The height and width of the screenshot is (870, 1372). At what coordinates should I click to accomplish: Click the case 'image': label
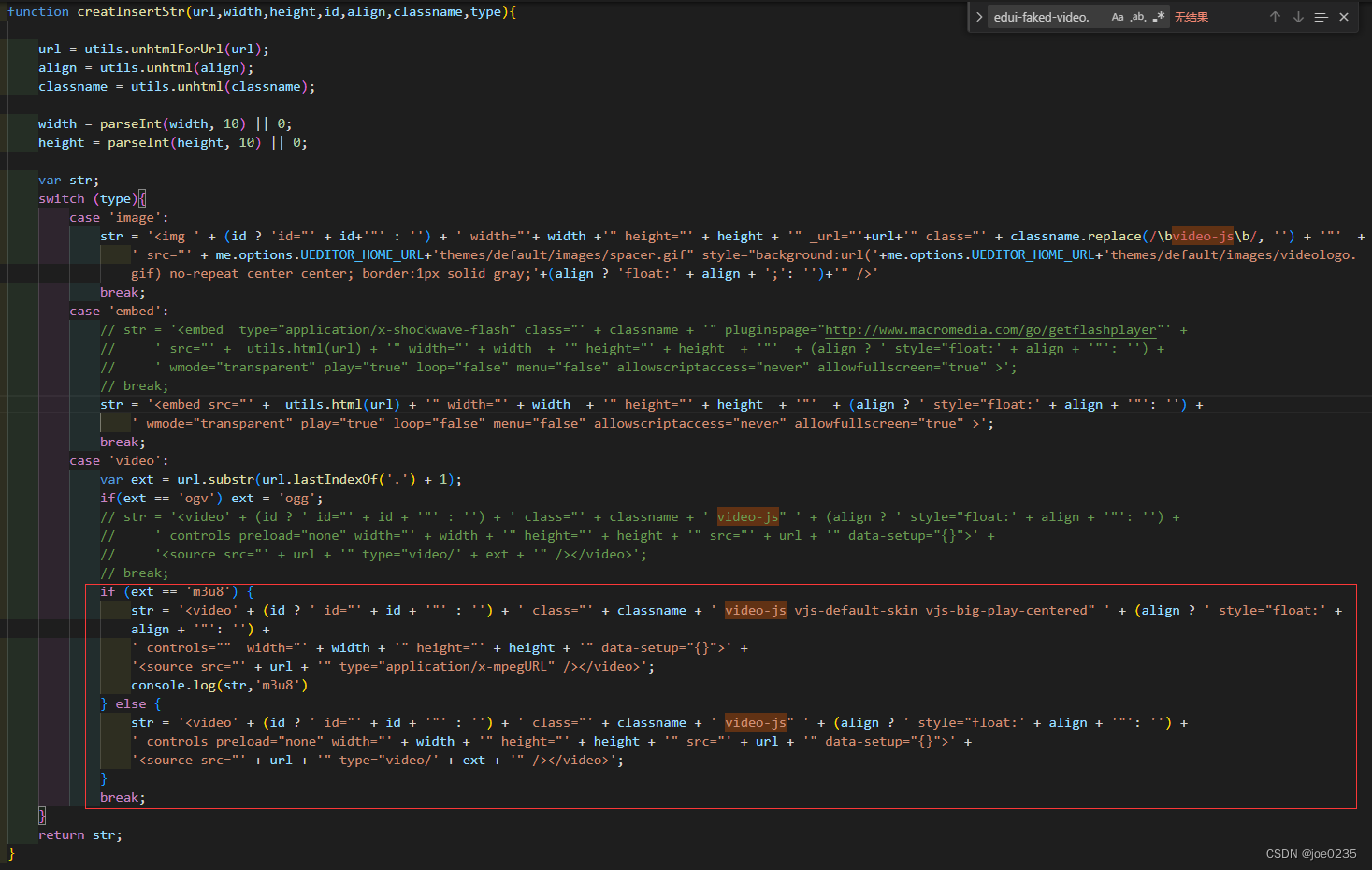(119, 217)
